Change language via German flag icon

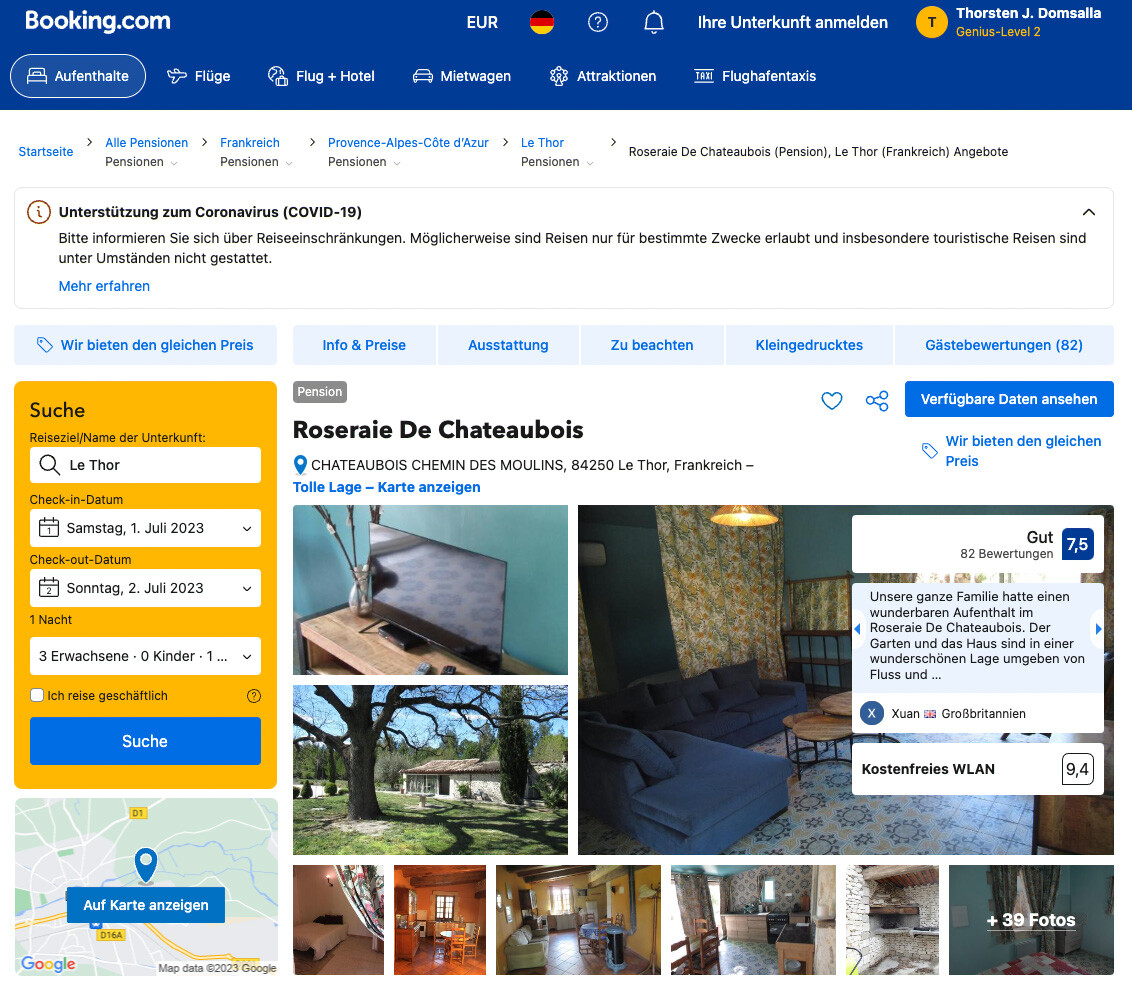(x=541, y=22)
